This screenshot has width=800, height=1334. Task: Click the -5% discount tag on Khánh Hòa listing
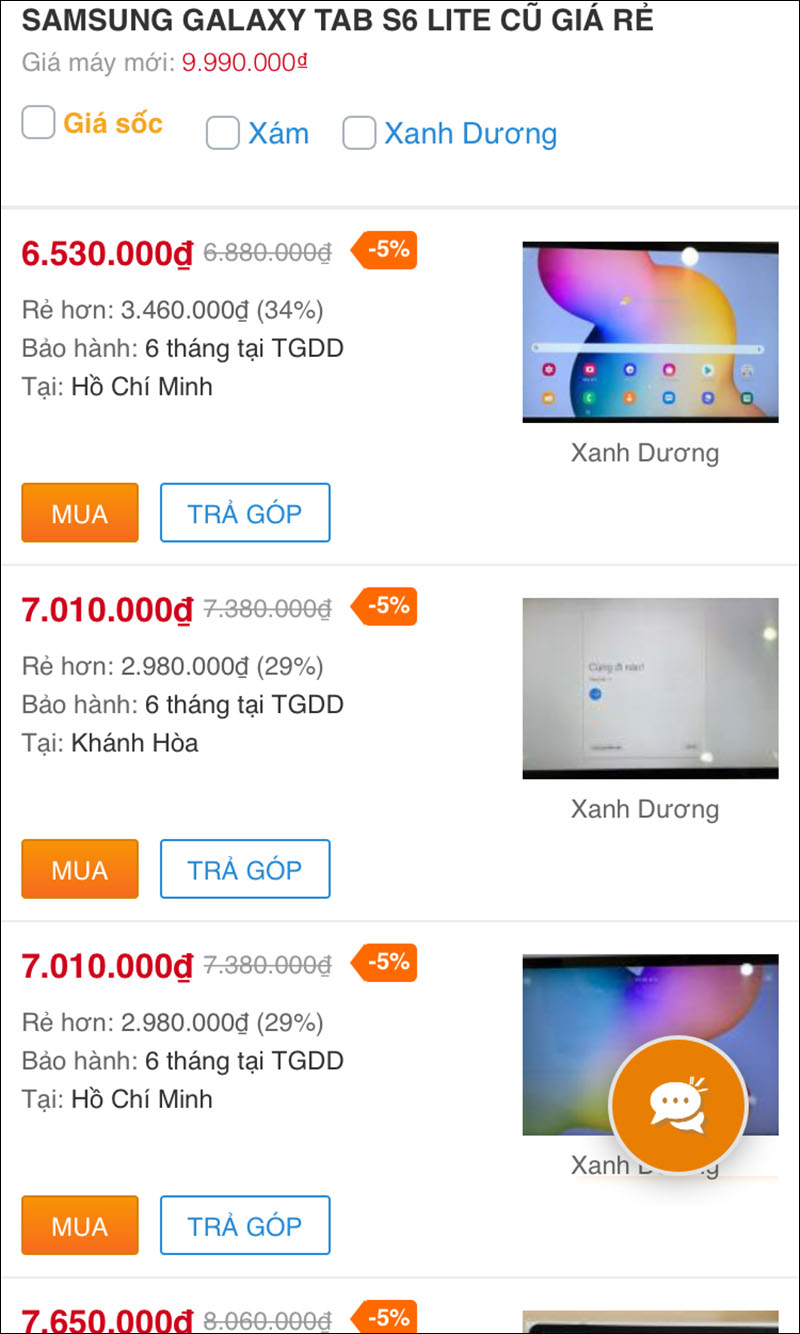385,606
